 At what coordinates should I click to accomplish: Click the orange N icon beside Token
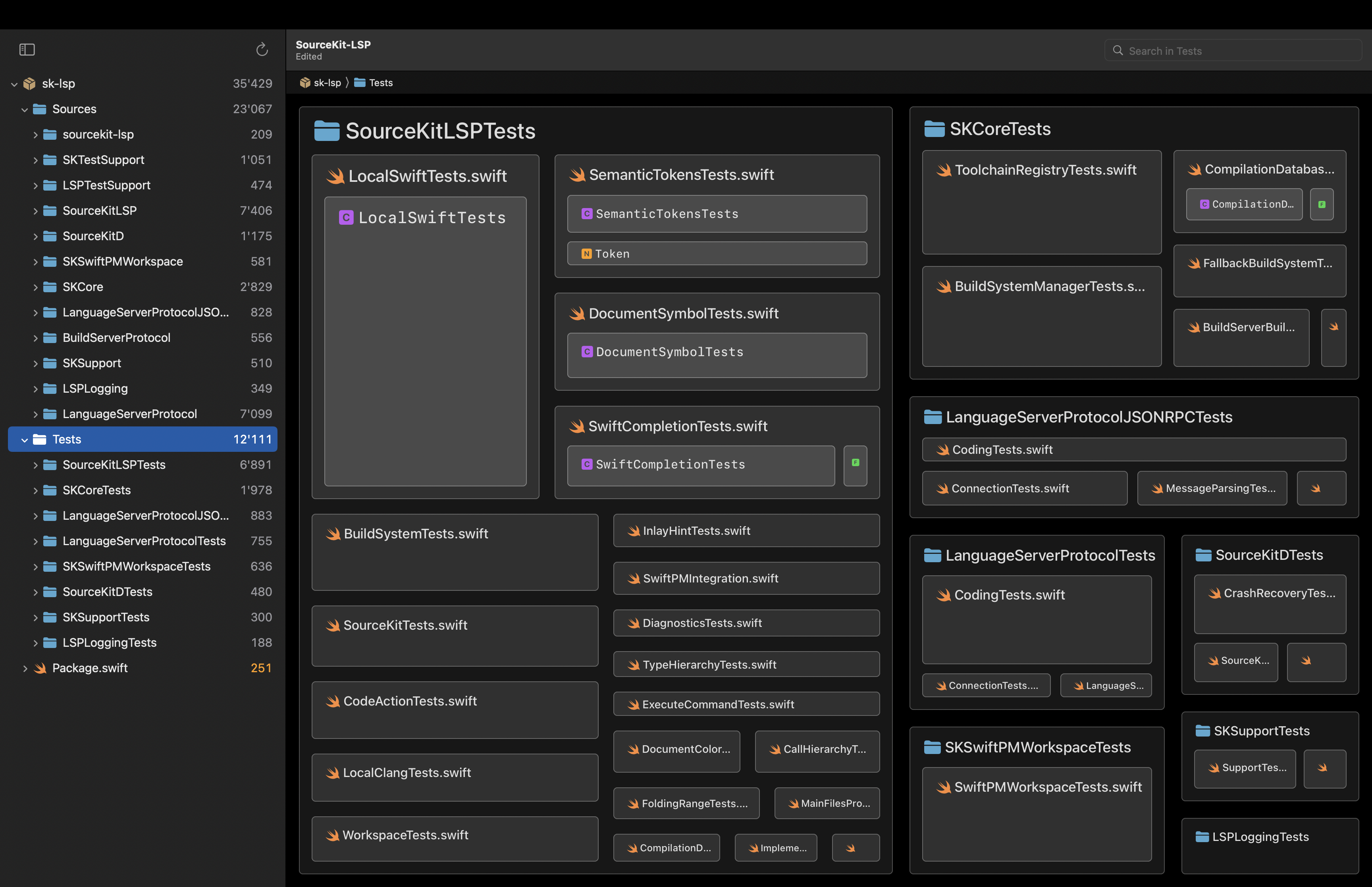(x=587, y=254)
